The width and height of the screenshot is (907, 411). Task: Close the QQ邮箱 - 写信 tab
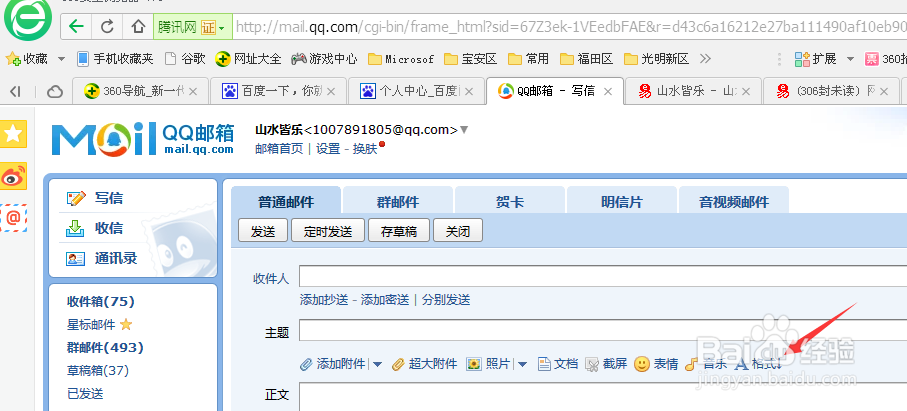607,91
